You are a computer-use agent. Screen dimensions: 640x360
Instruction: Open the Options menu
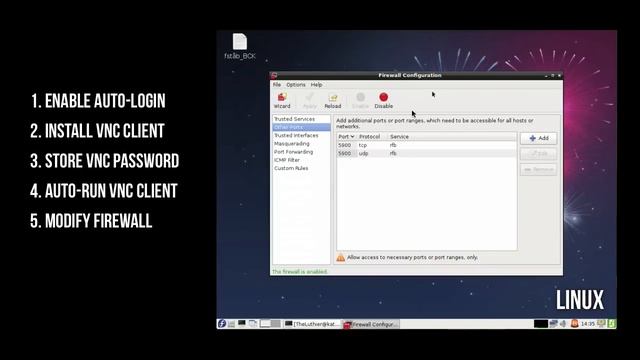296,84
